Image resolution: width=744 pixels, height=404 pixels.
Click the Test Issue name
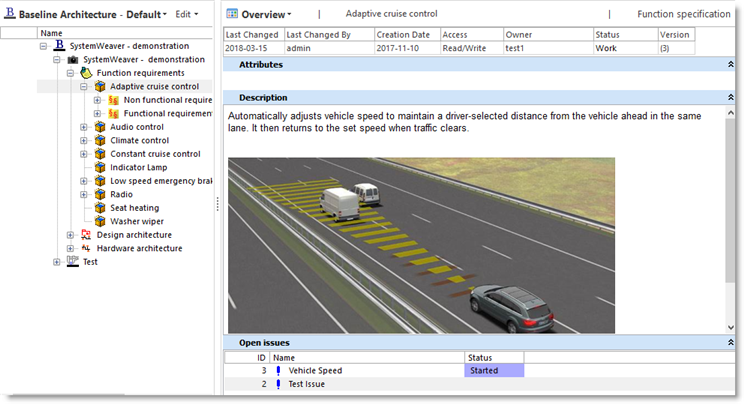coord(307,384)
